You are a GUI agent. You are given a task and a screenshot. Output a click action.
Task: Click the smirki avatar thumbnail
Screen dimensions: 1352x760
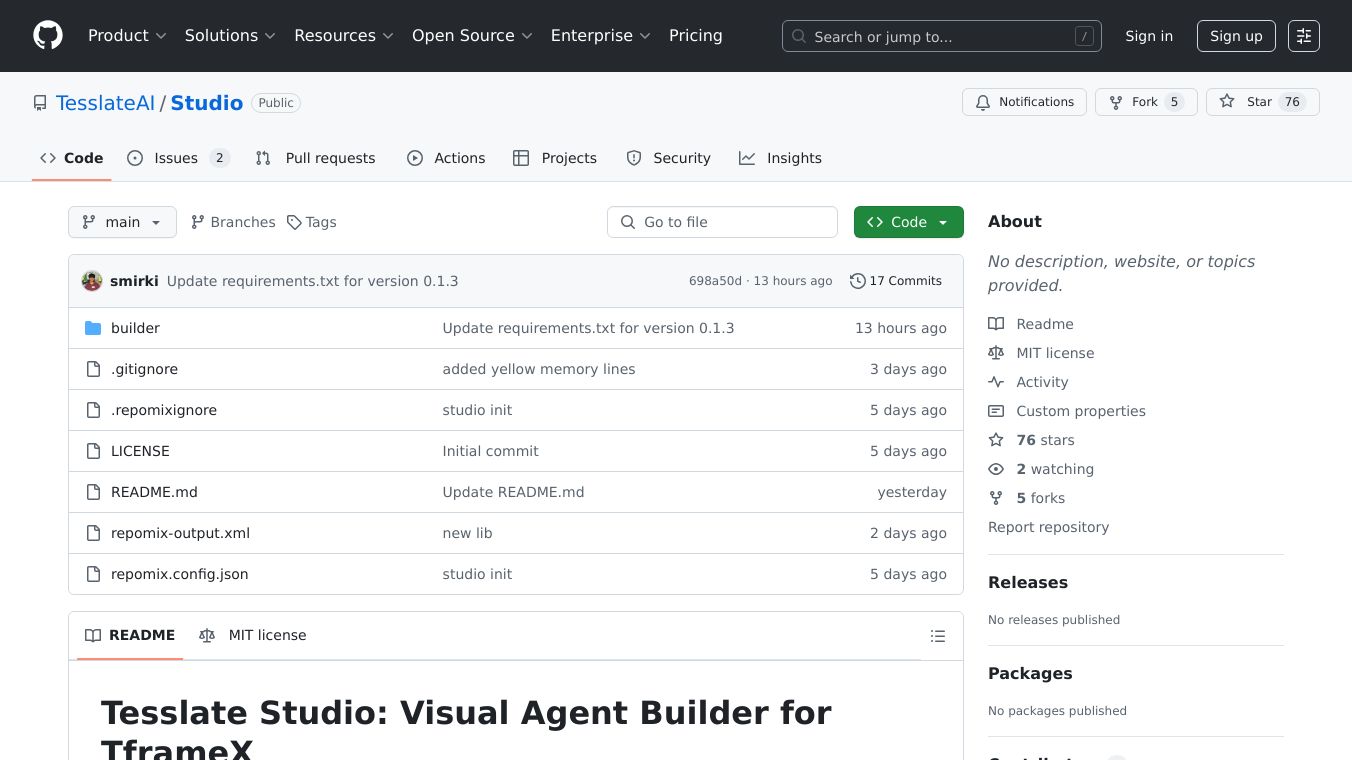click(x=92, y=281)
